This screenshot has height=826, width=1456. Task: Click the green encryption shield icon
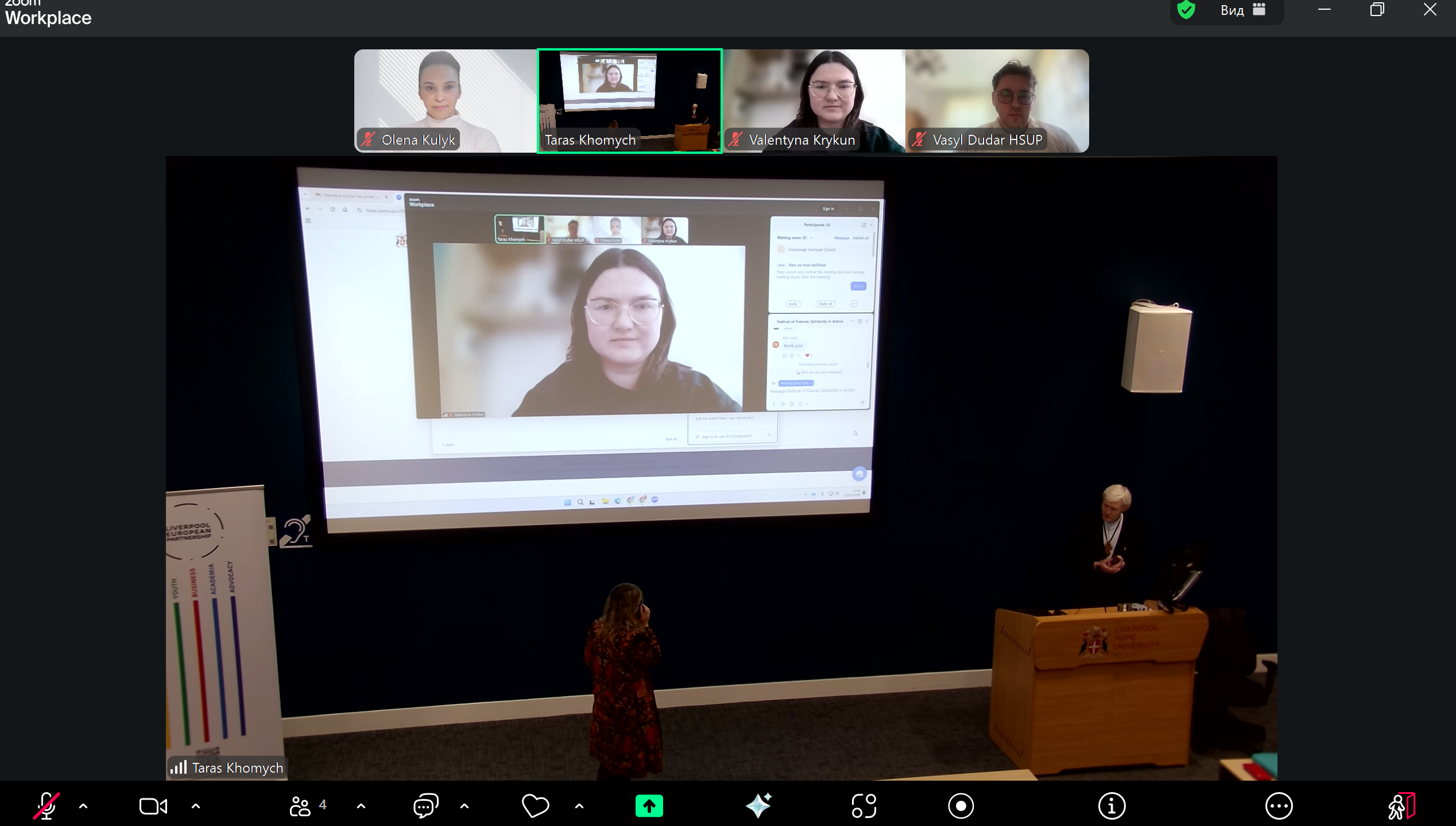point(1186,10)
